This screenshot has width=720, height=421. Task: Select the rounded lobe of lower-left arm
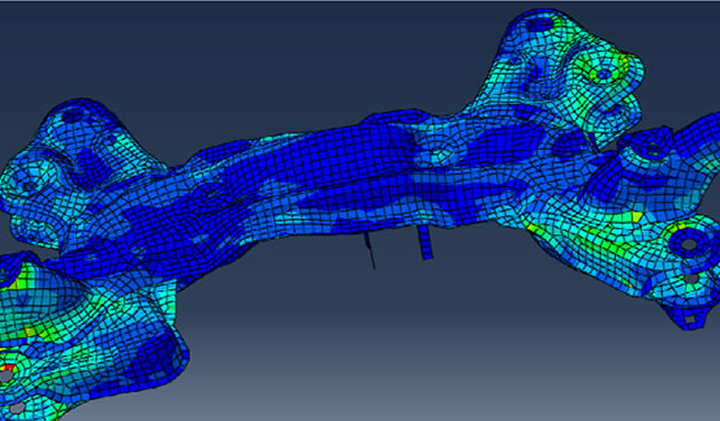click(x=160, y=350)
